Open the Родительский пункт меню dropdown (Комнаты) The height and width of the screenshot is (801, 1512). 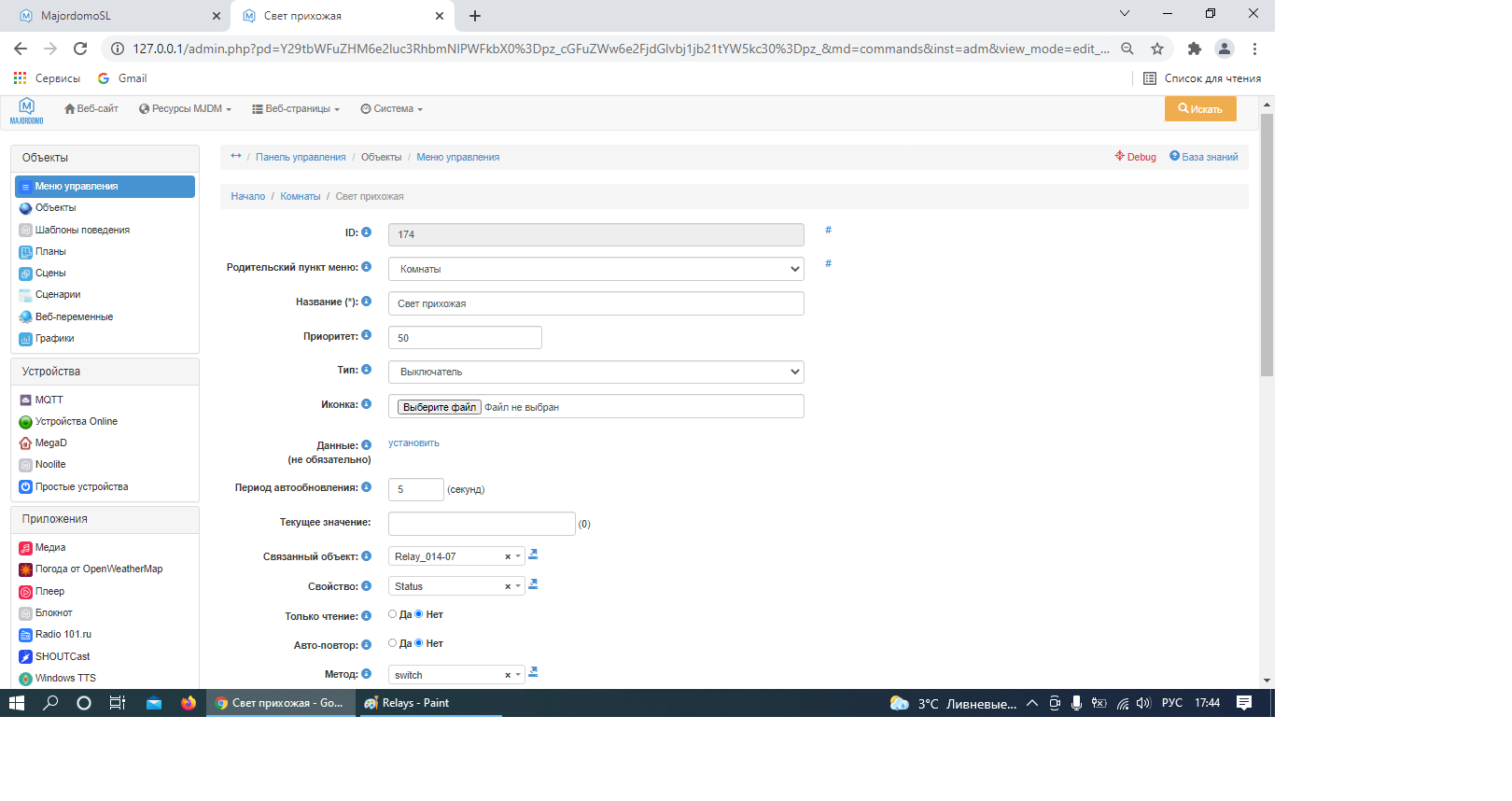click(x=596, y=269)
